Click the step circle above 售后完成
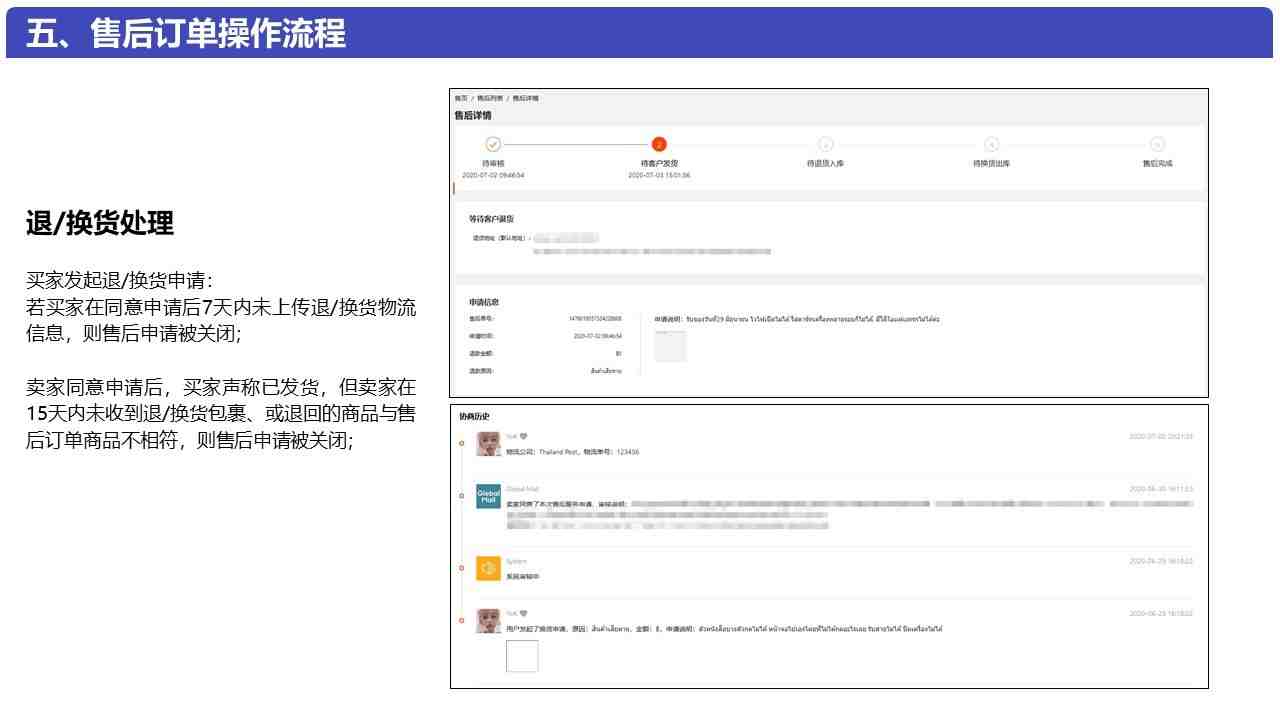1280x720 pixels. click(x=1157, y=145)
